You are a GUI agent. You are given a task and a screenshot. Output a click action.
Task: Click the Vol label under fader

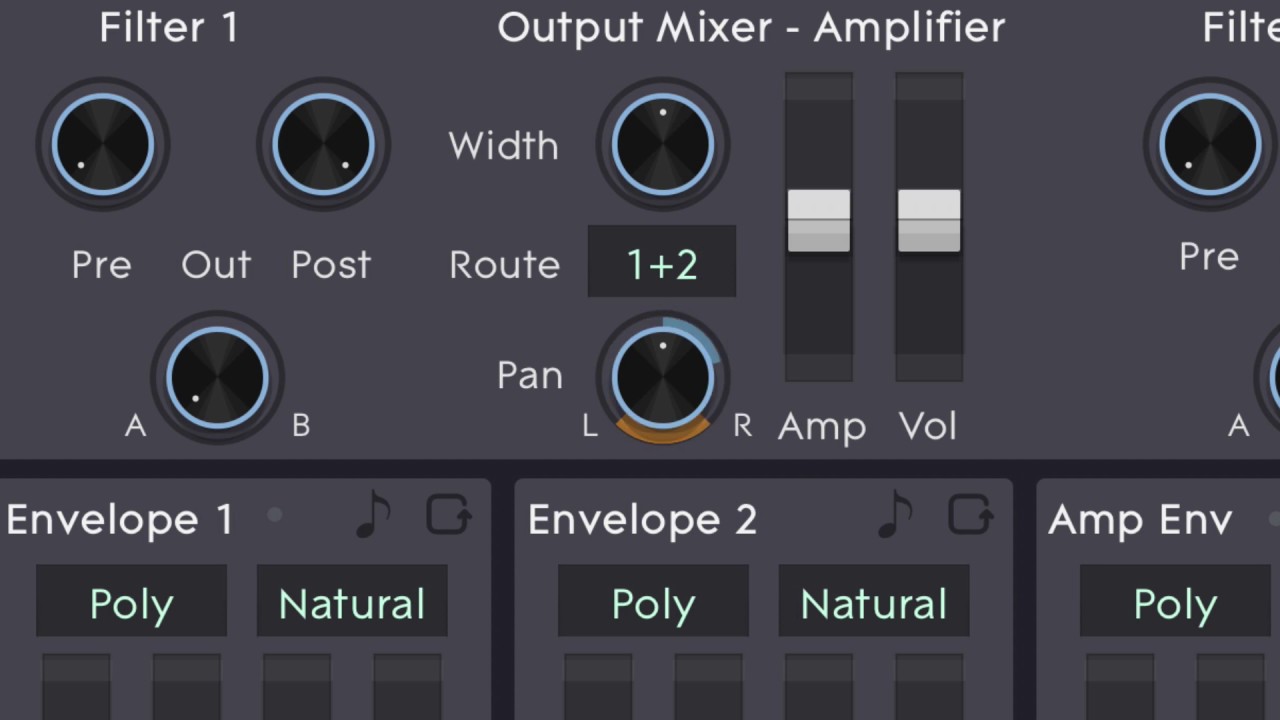(x=928, y=427)
